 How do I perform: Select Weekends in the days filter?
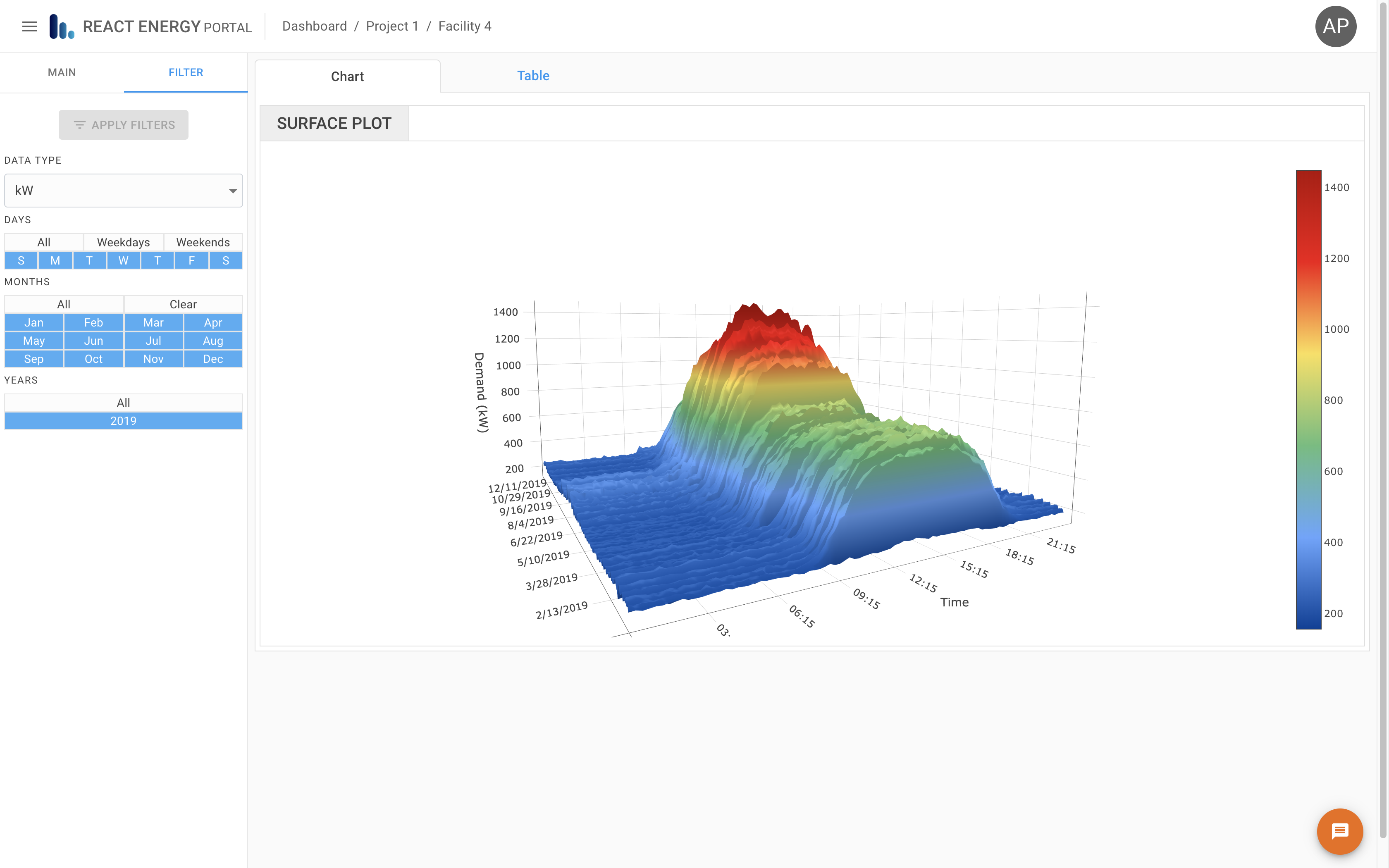click(x=203, y=242)
